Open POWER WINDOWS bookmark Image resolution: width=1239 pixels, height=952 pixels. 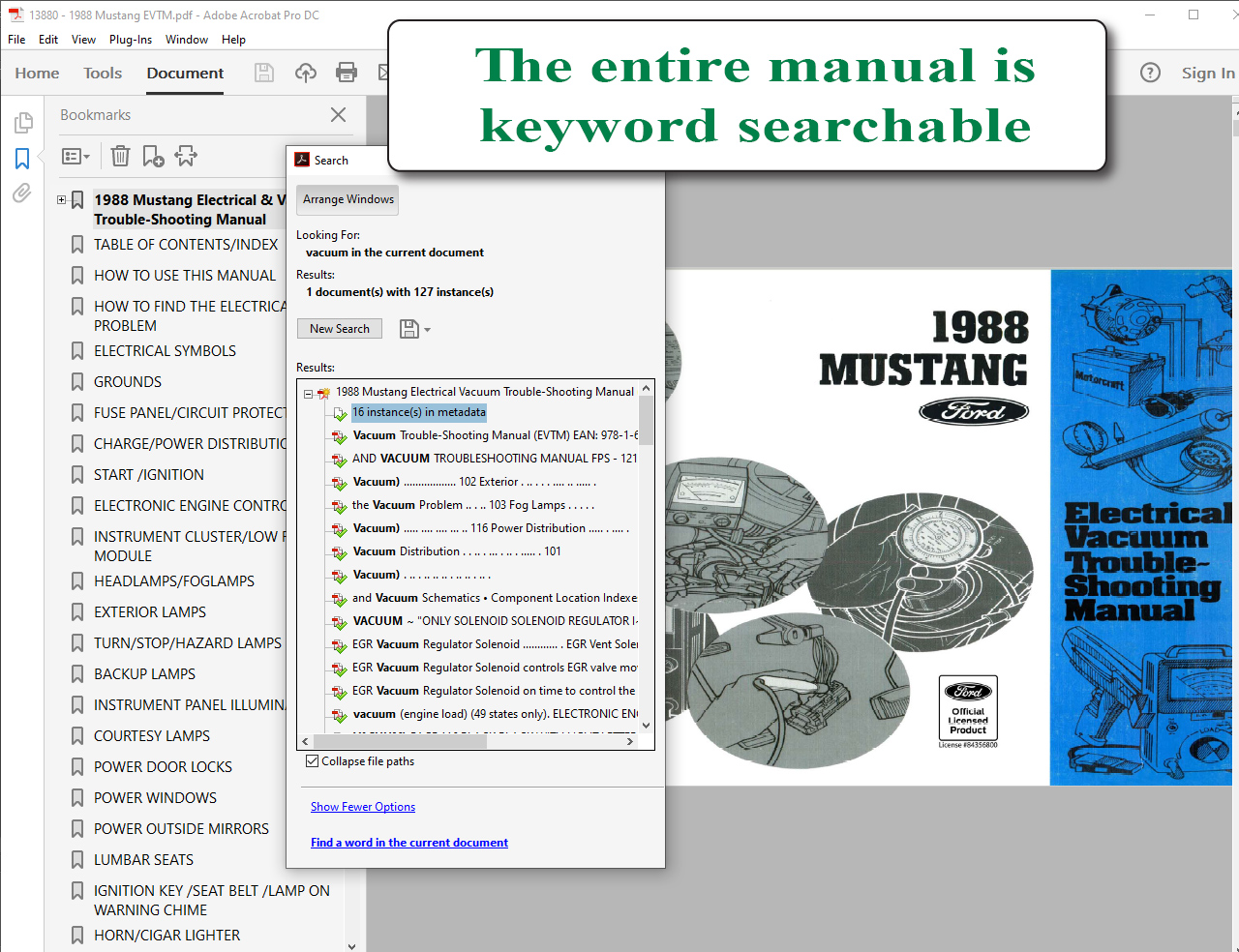point(155,798)
